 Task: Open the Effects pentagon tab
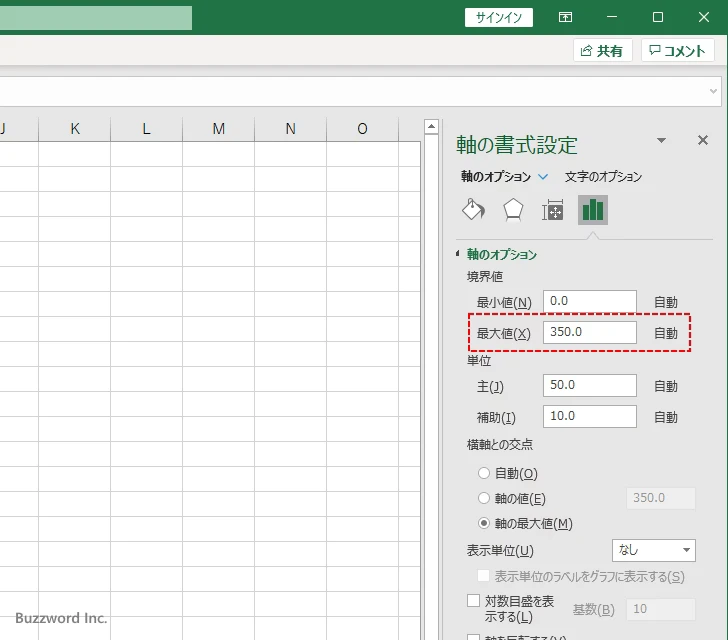point(513,210)
